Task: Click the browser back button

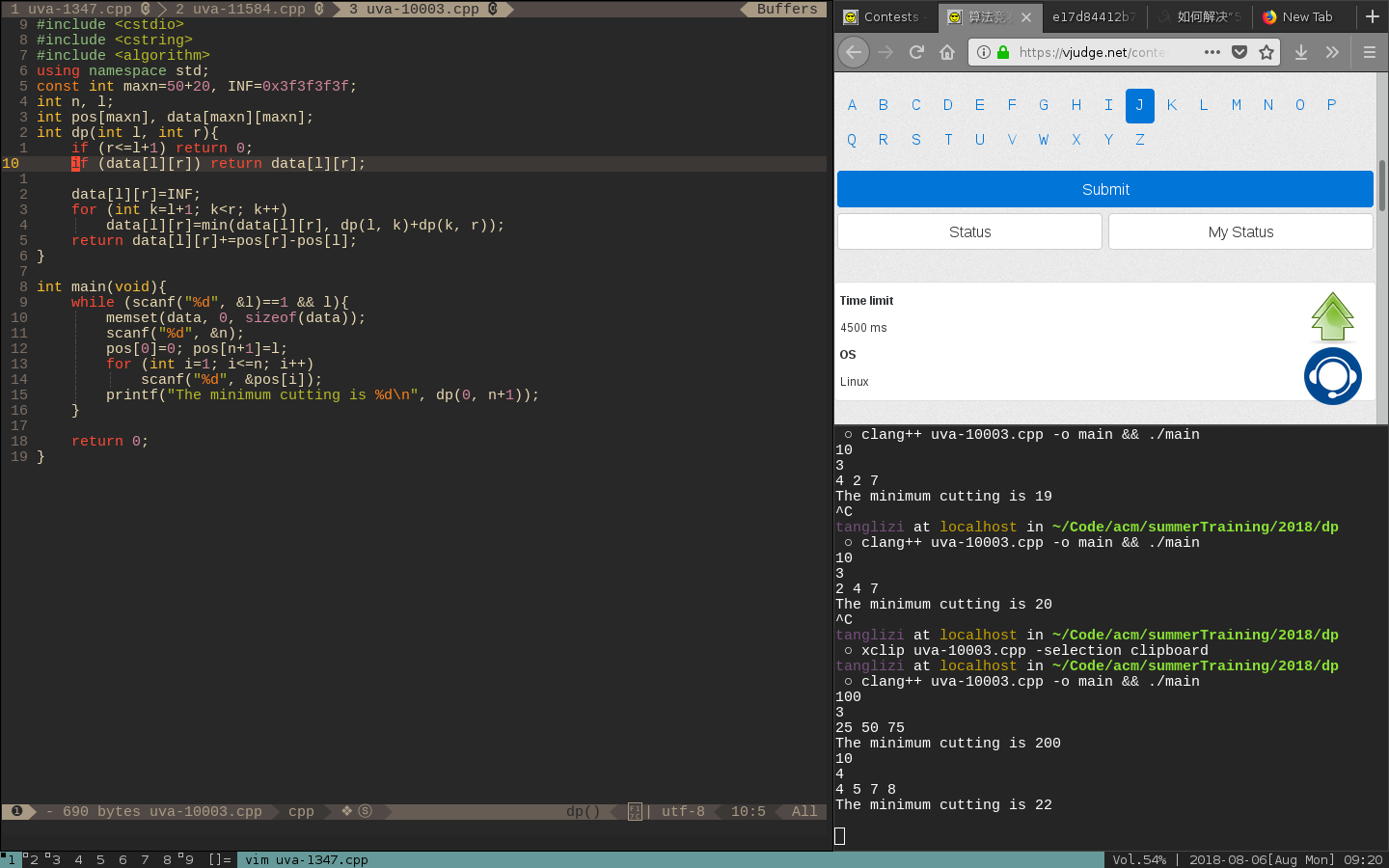Action: click(x=854, y=52)
